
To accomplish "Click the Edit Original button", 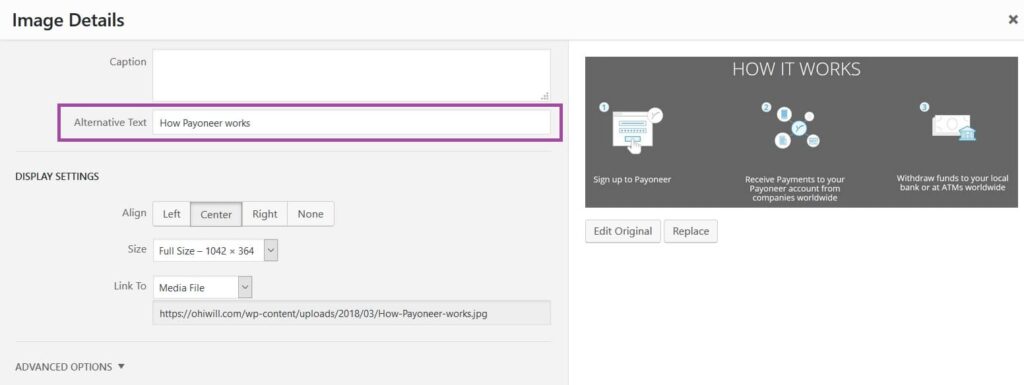I will 623,231.
